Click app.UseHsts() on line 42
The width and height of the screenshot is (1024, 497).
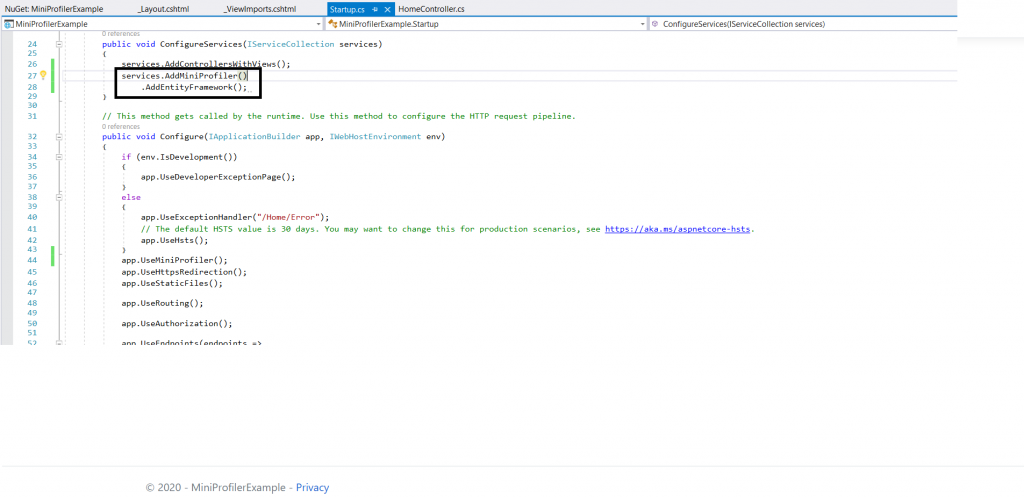click(x=174, y=240)
